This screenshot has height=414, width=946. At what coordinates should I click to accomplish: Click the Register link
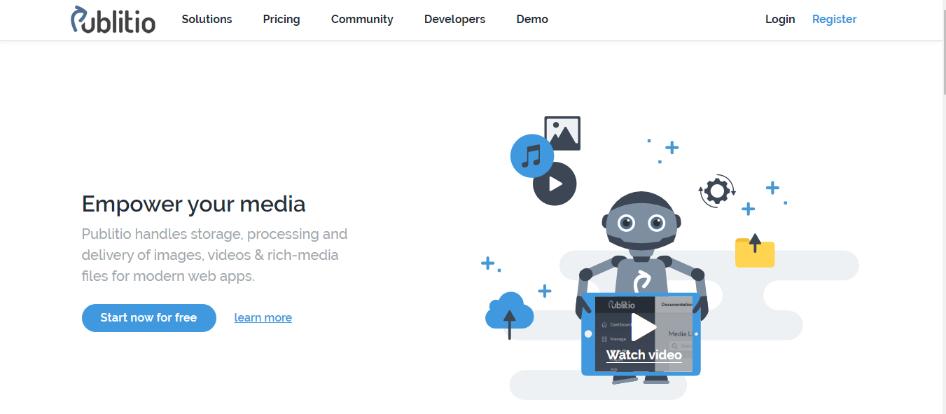pyautogui.click(x=834, y=19)
